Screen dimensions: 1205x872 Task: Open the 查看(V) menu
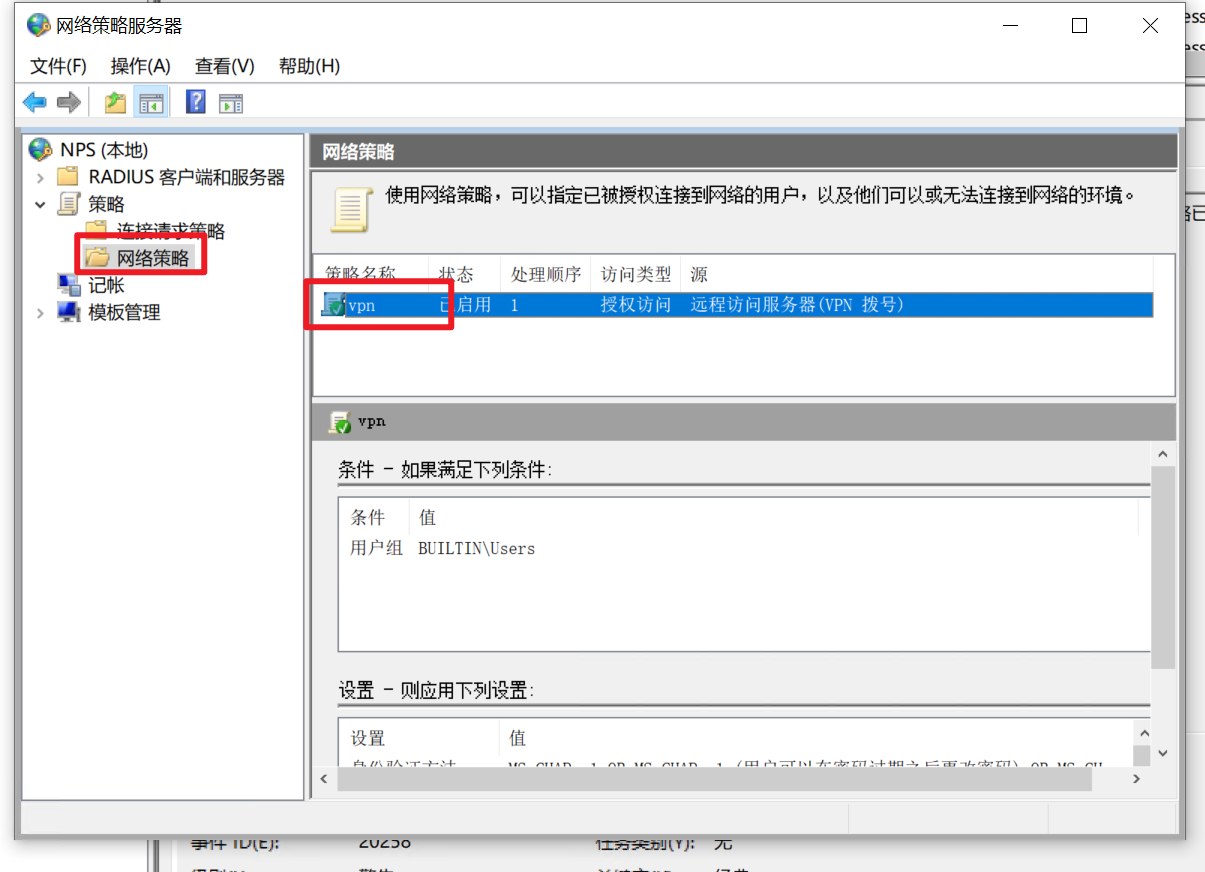[x=224, y=66]
